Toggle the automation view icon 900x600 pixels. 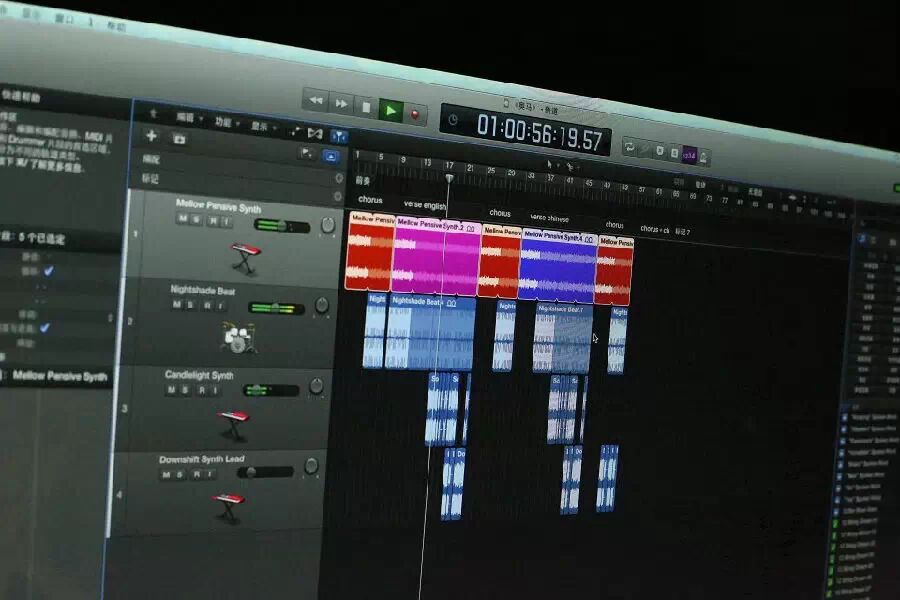pyautogui.click(x=296, y=131)
